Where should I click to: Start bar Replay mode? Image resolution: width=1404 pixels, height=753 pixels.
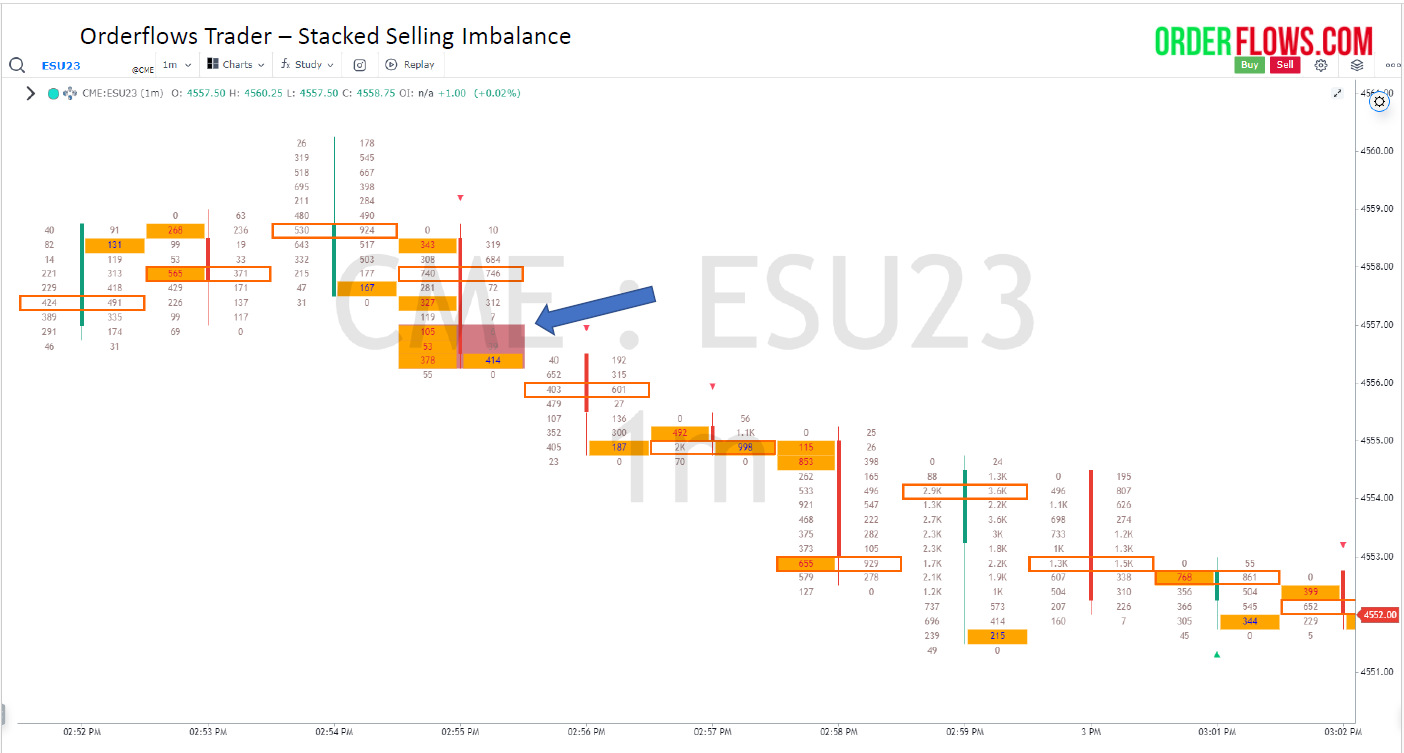click(410, 65)
